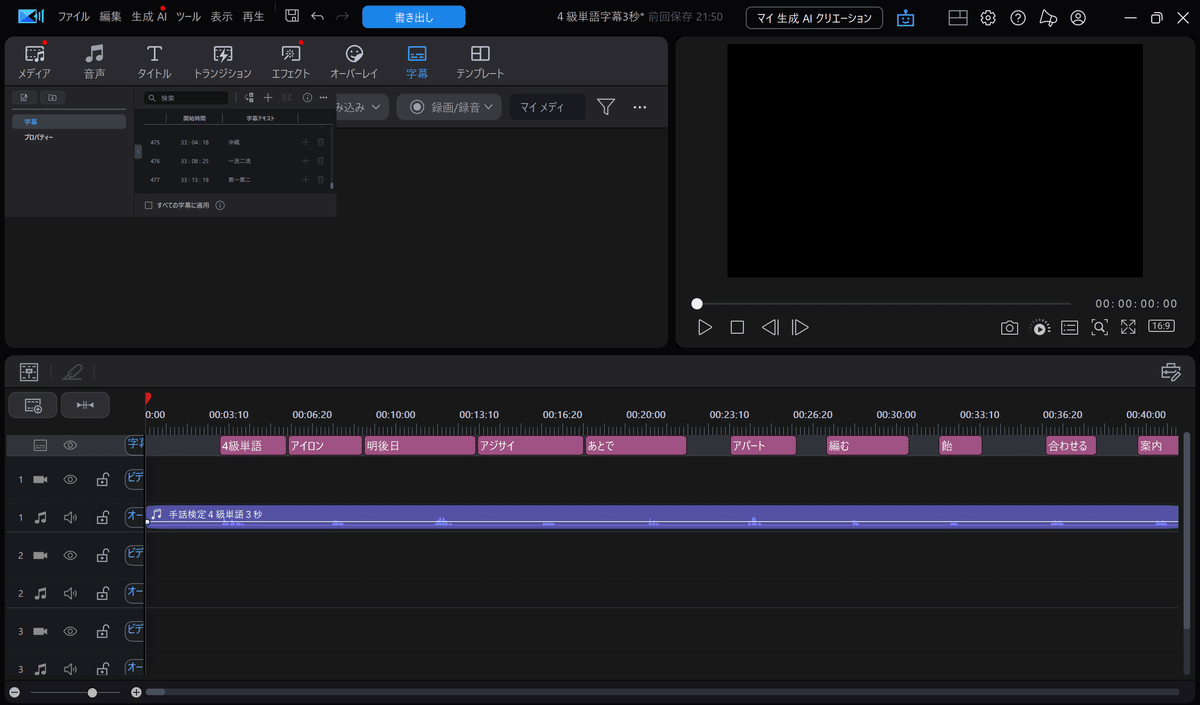Step to the previous frame

click(x=769, y=327)
